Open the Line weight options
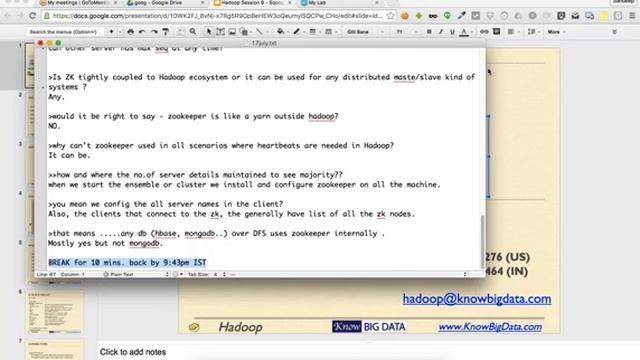 click(x=313, y=32)
